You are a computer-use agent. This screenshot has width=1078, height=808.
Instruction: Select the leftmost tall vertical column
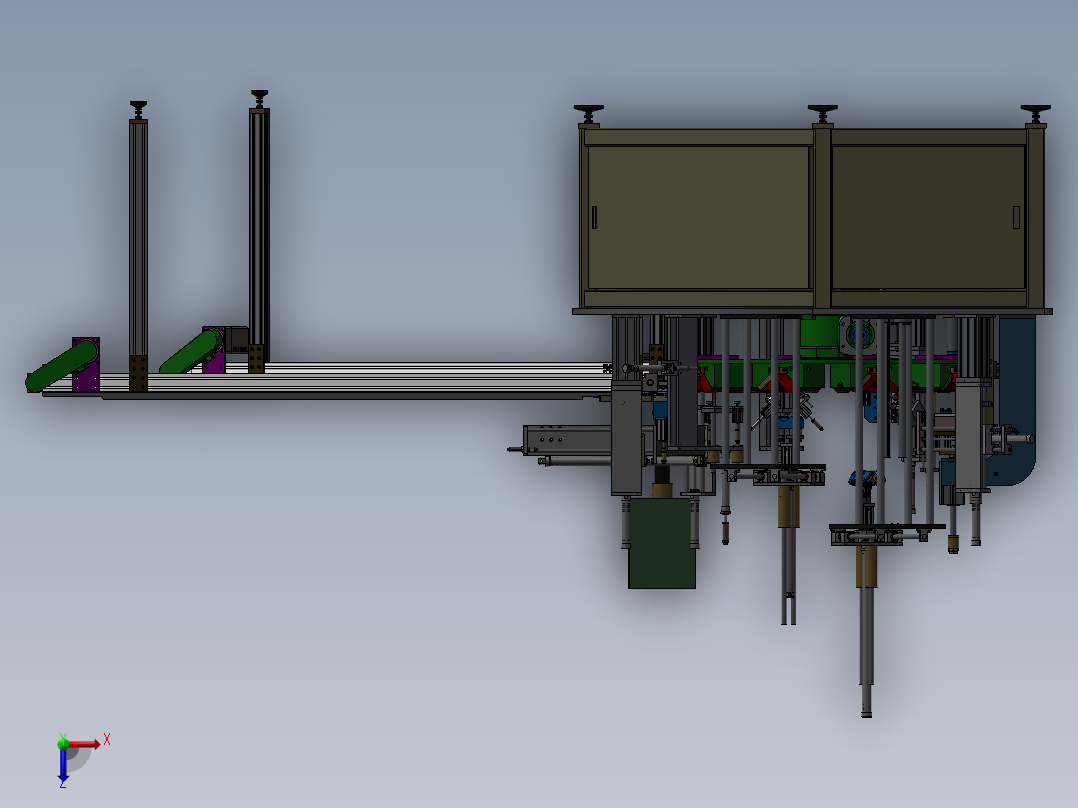[x=138, y=254]
